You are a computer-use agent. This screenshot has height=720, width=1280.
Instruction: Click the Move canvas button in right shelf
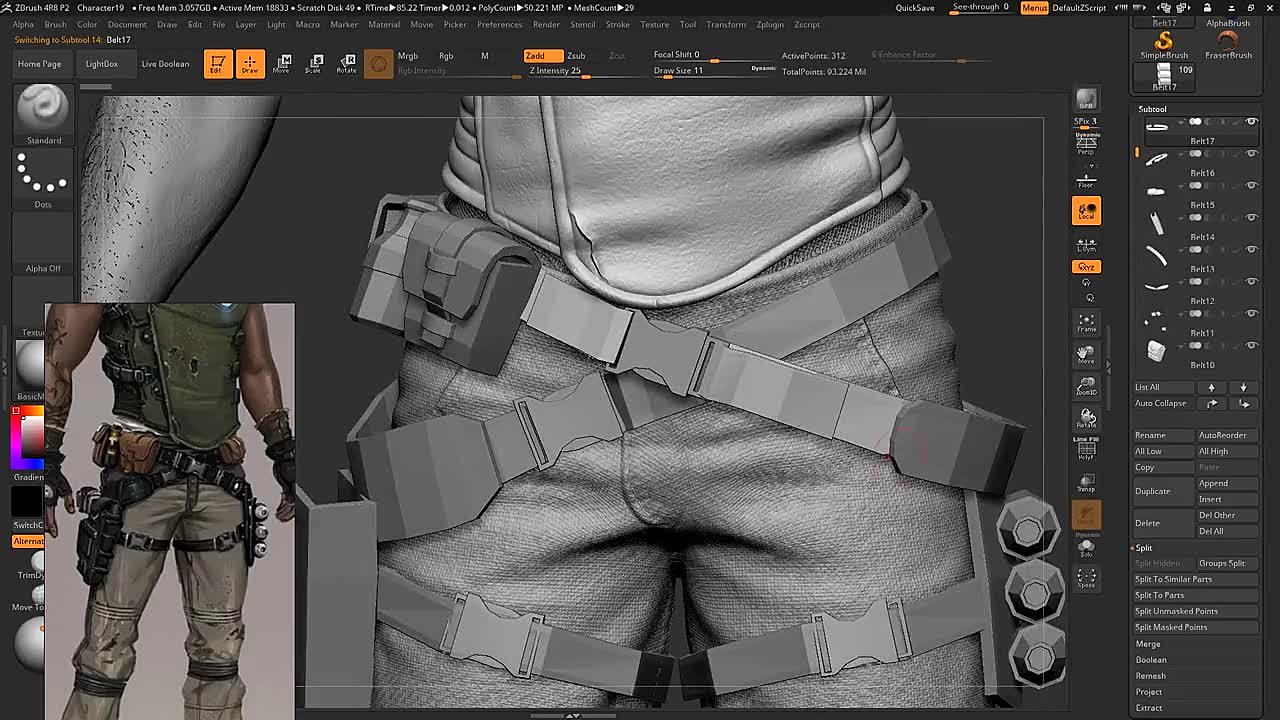[1086, 354]
